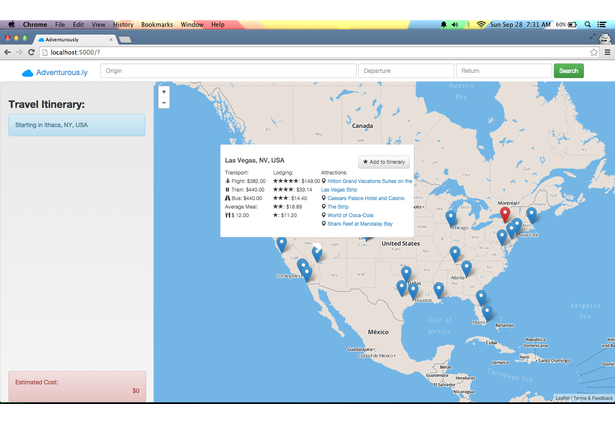Viewport: 615px width, 424px height.
Task: Open the Bookmarks menu
Action: point(157,24)
